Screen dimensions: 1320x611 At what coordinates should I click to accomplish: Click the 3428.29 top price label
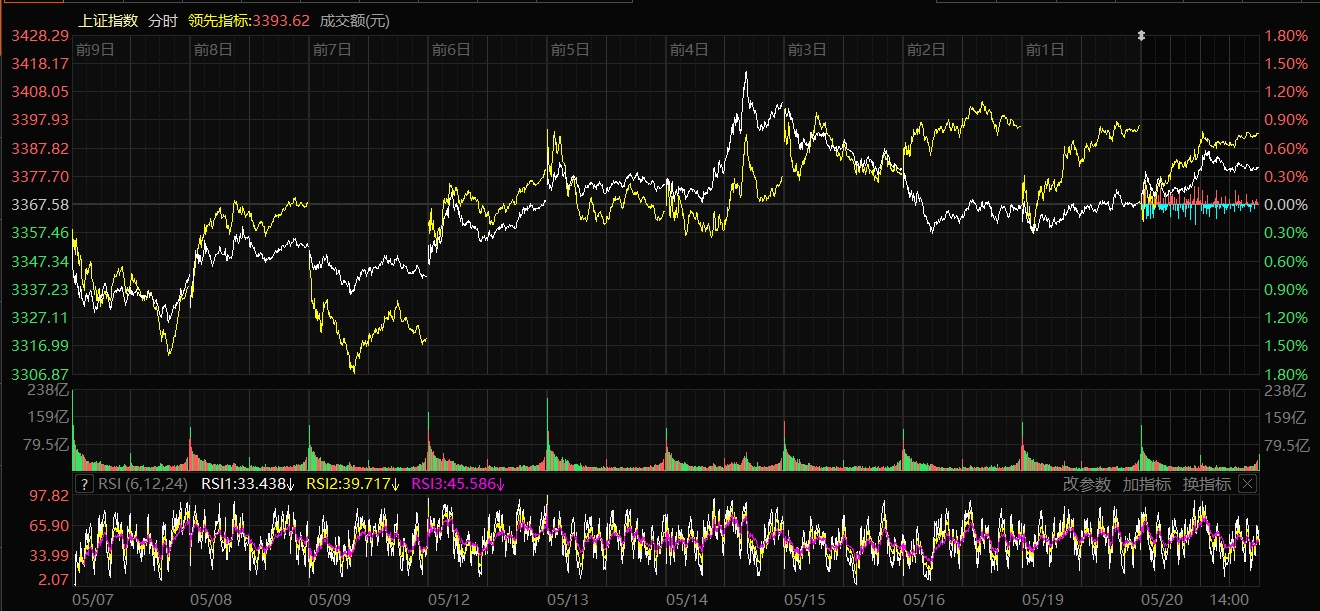pos(40,36)
